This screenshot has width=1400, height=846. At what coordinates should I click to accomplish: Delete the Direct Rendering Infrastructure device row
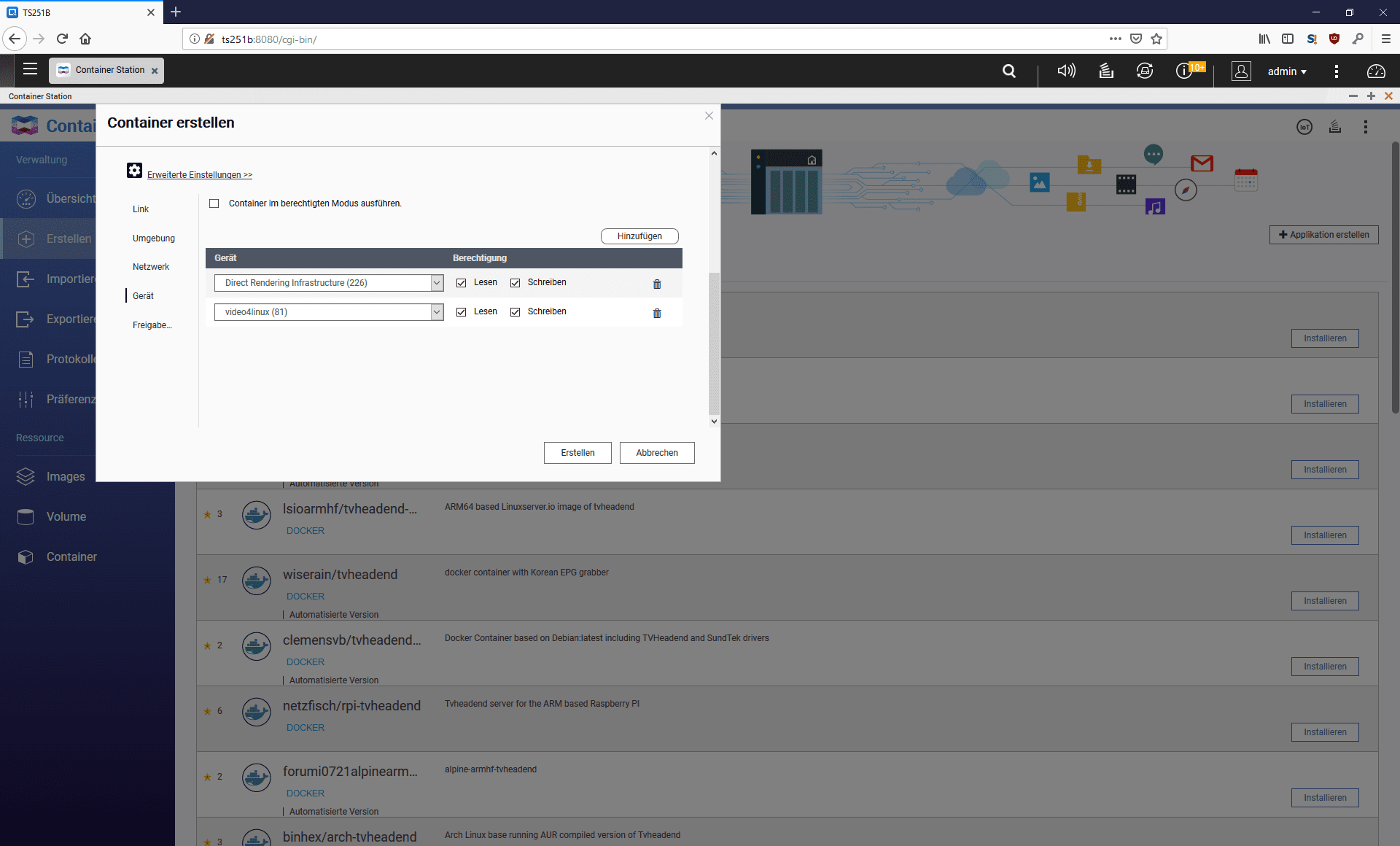(x=657, y=284)
